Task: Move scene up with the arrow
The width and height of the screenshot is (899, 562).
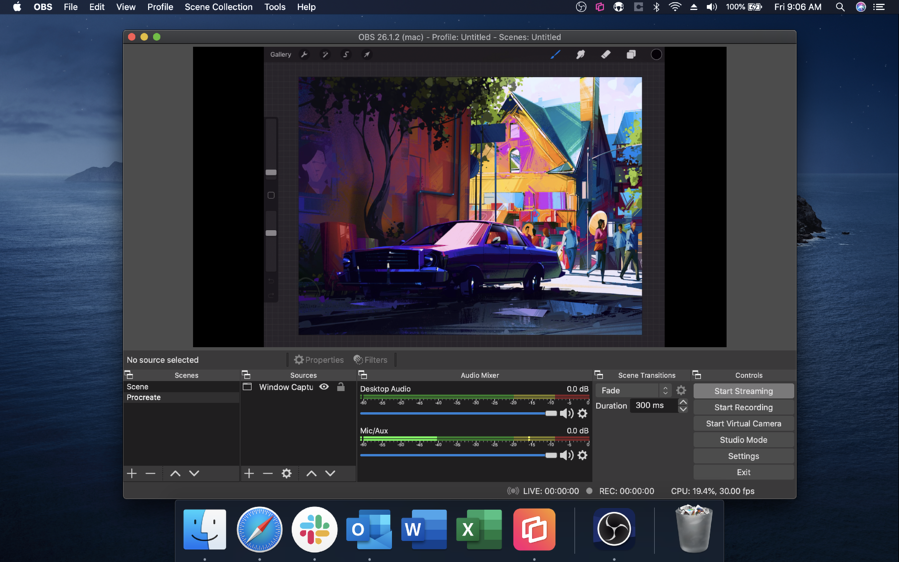Action: tap(175, 473)
